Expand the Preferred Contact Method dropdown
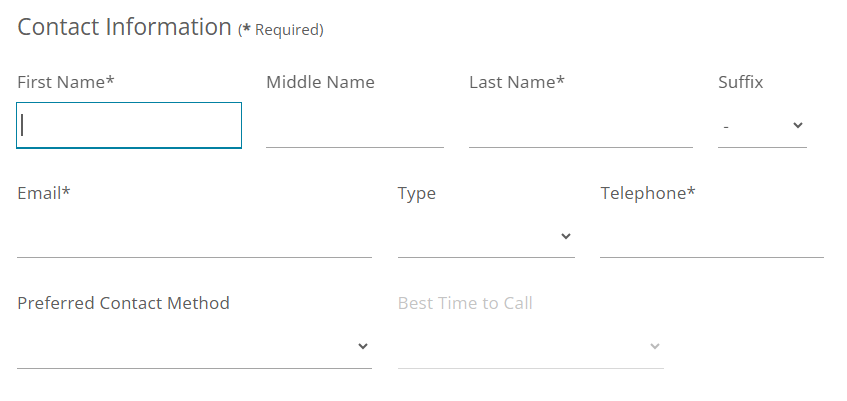The height and width of the screenshot is (401, 847). tap(194, 347)
